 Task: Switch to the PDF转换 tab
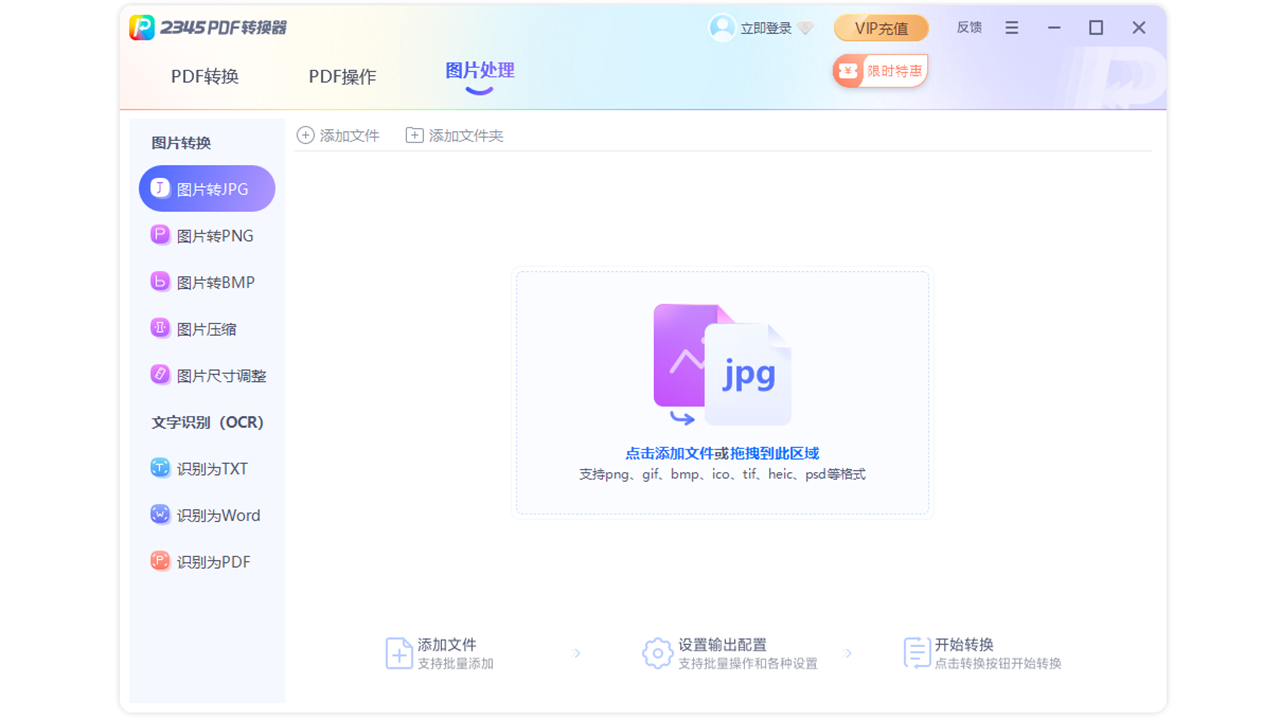click(208, 76)
